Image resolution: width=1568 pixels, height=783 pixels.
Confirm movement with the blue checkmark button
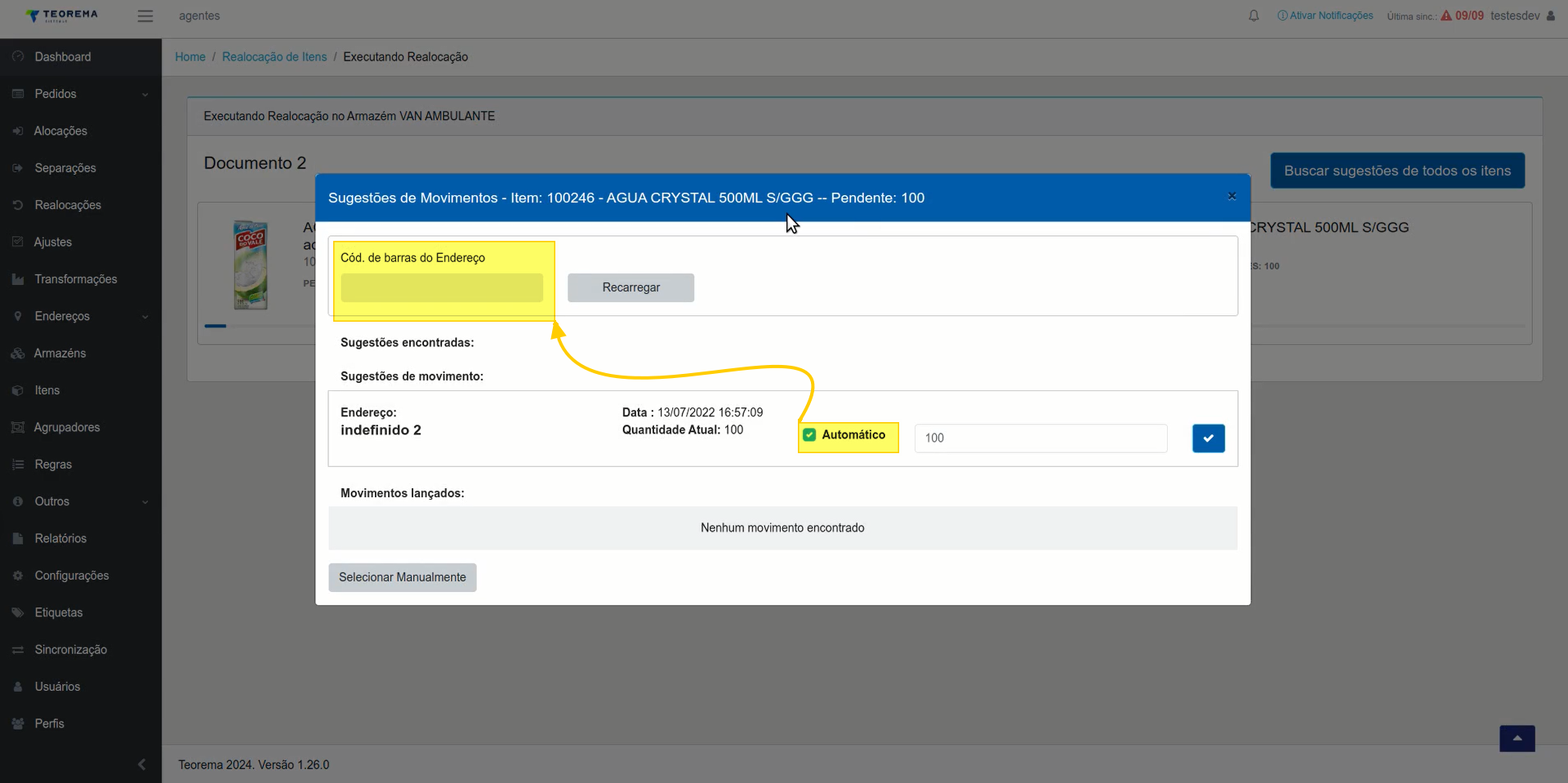pyautogui.click(x=1208, y=438)
